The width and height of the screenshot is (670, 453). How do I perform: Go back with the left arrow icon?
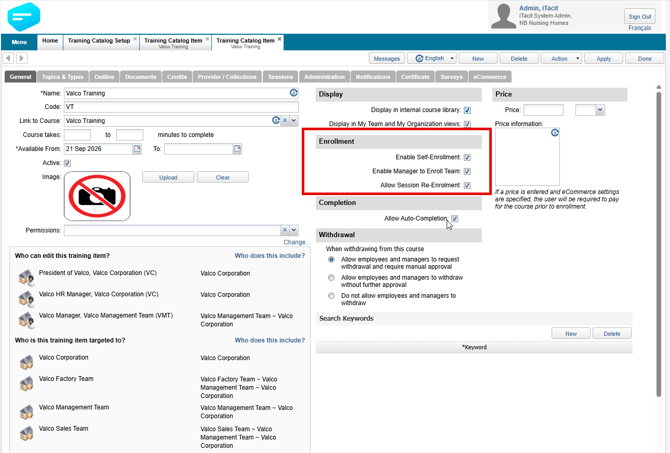coord(9,58)
